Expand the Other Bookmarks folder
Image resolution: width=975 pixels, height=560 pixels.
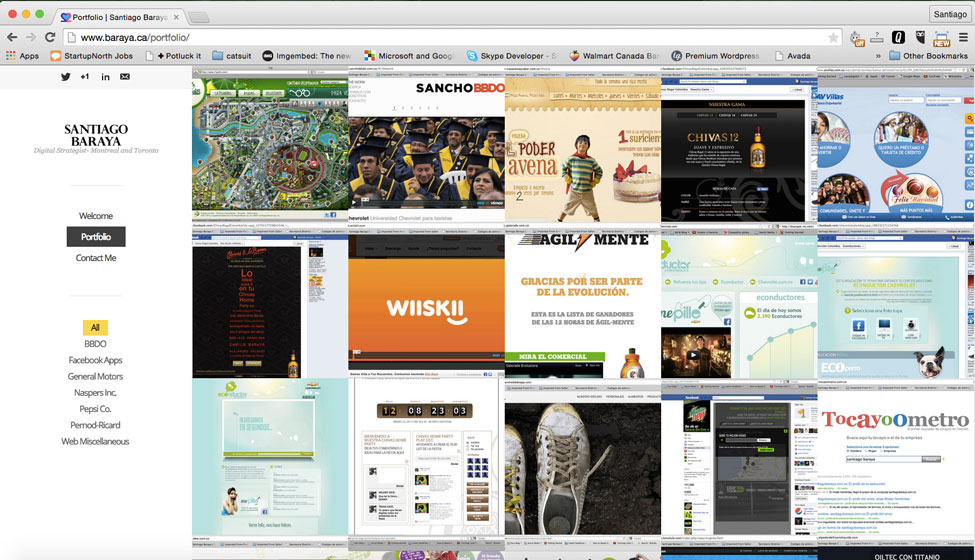pyautogui.click(x=928, y=56)
